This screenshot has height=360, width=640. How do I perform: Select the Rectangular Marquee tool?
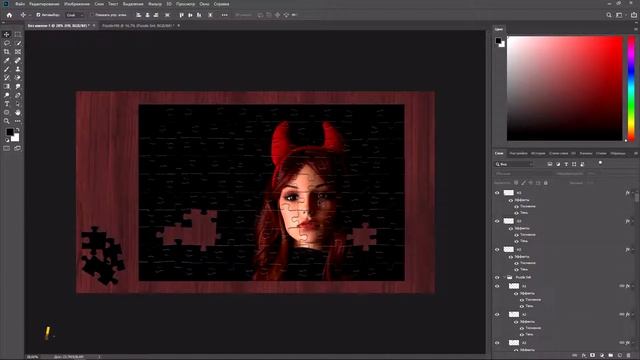18,34
